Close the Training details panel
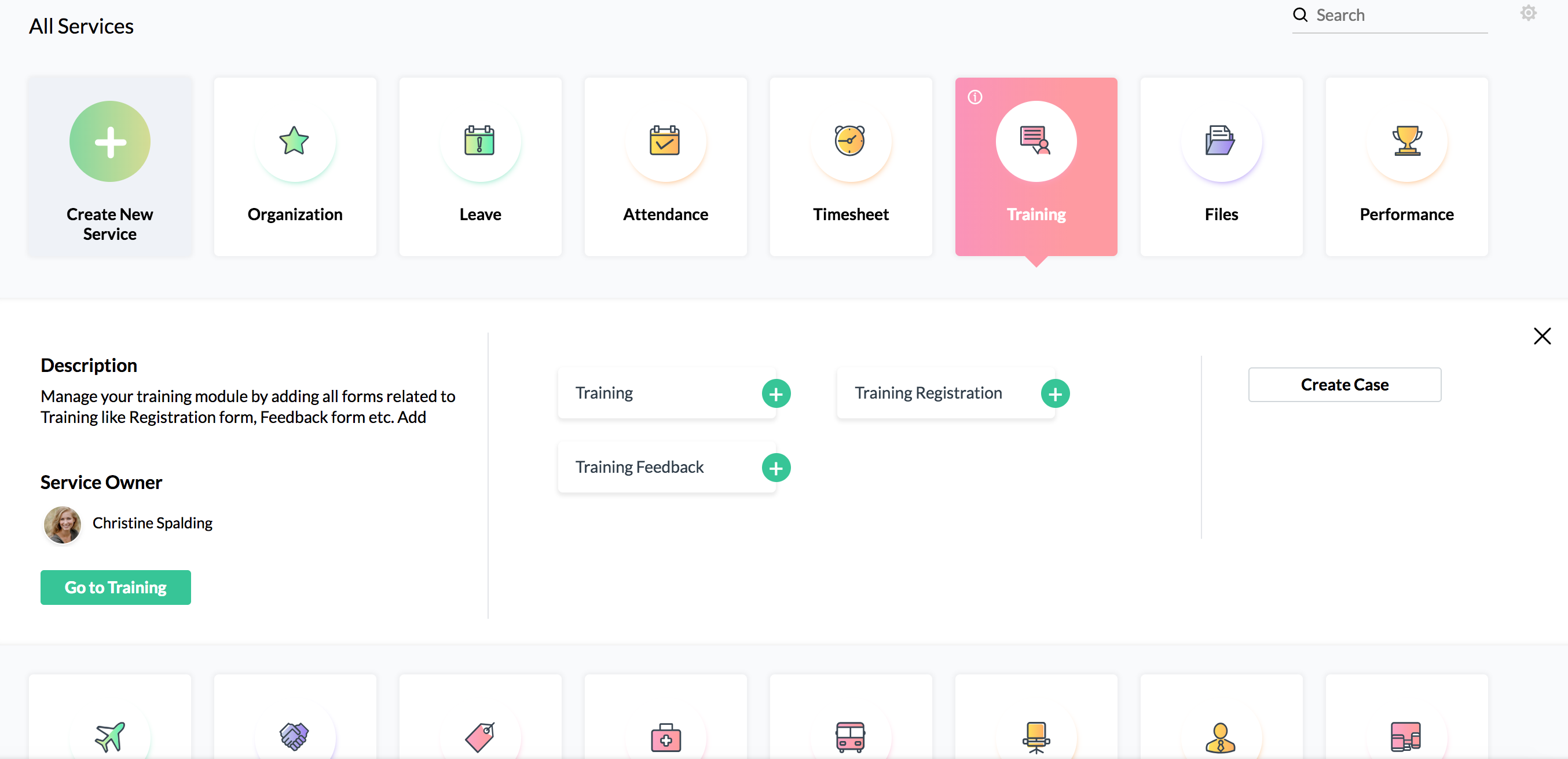 point(1542,335)
